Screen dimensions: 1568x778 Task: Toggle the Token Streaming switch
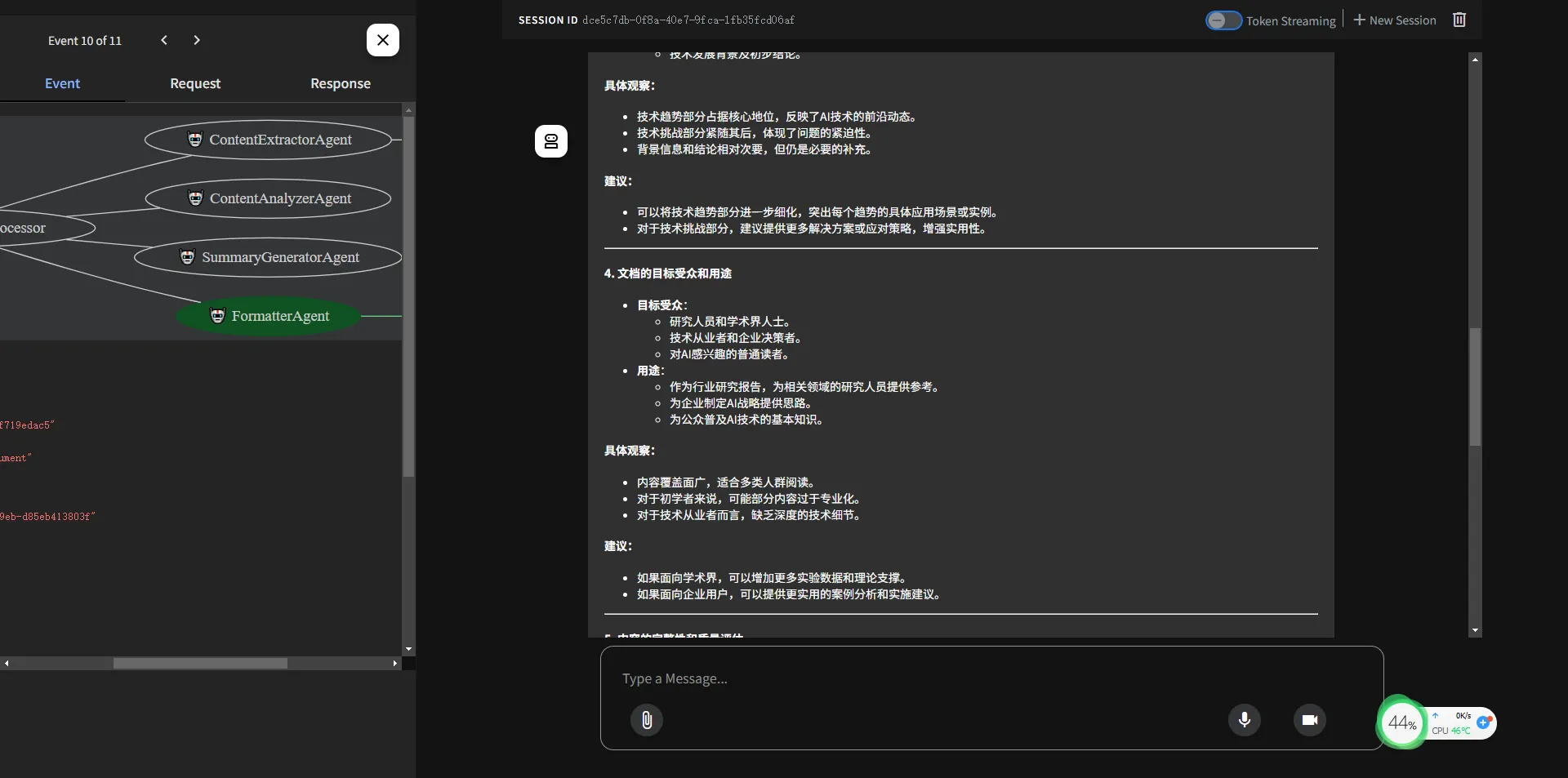coord(1223,20)
